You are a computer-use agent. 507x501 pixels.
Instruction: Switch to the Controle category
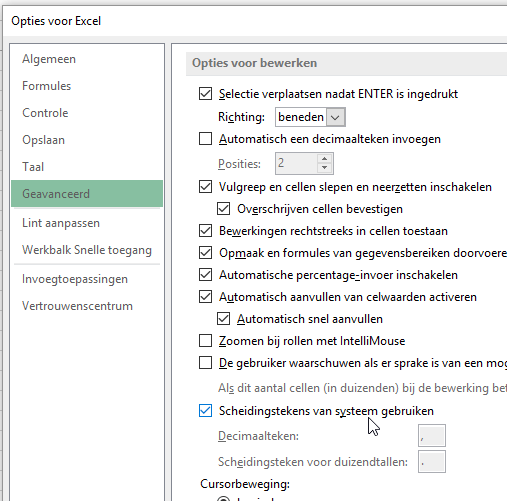pyautogui.click(x=45, y=113)
